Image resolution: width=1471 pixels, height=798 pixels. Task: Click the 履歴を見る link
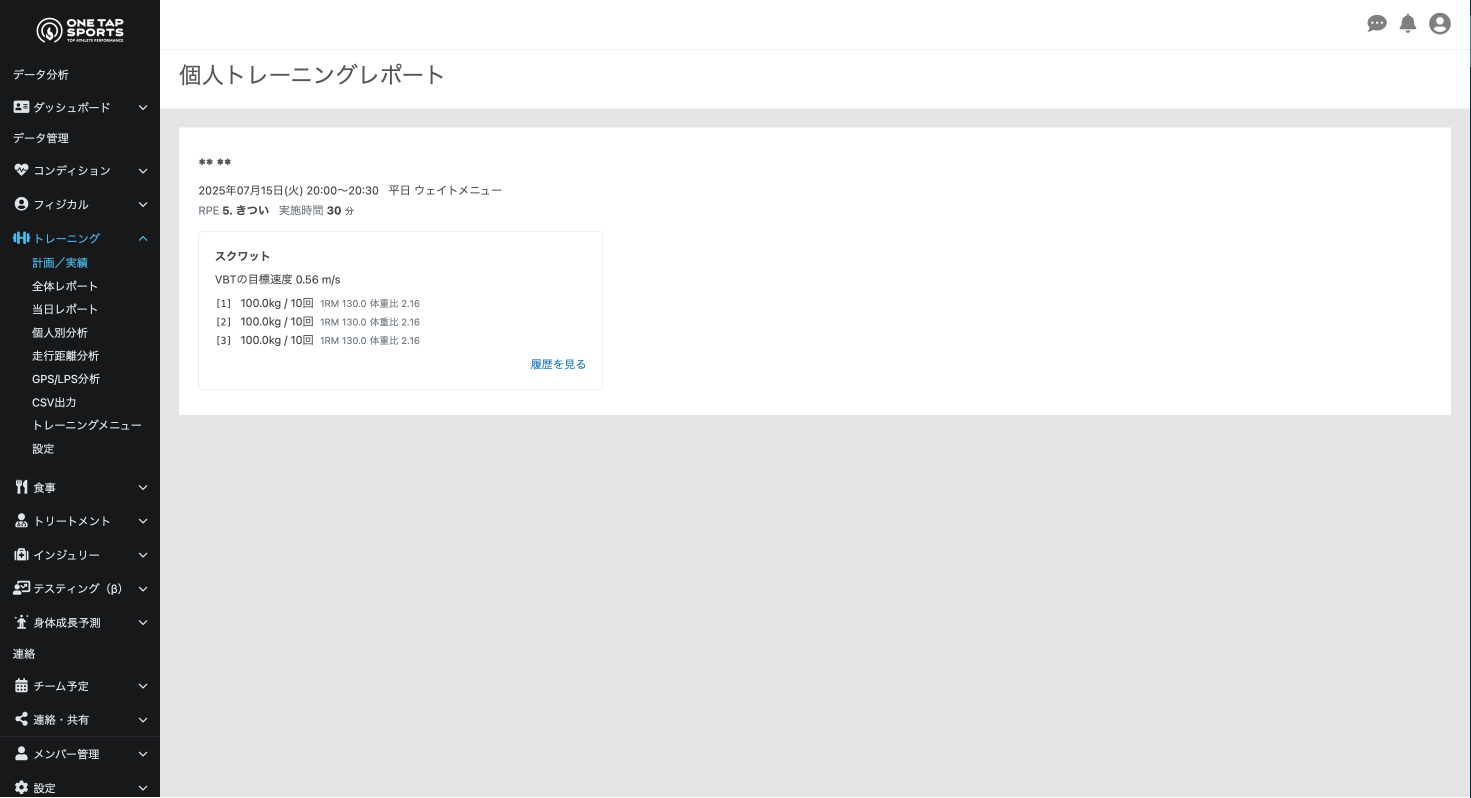point(558,364)
